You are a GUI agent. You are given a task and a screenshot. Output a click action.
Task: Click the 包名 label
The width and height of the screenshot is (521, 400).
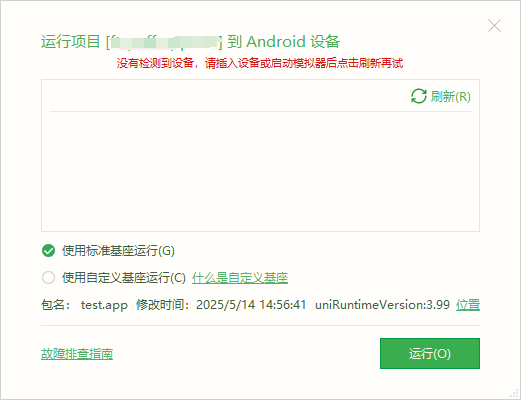pyautogui.click(x=55, y=305)
